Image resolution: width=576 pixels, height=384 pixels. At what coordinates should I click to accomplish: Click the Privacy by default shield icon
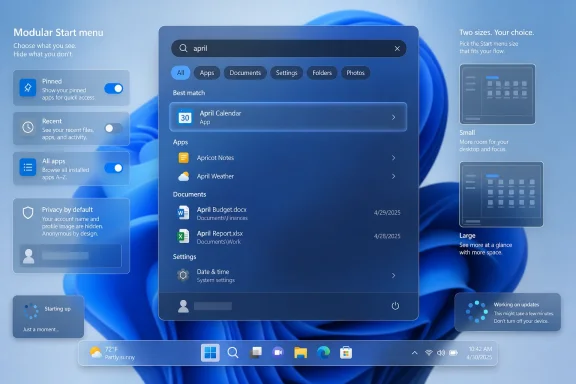(28, 213)
